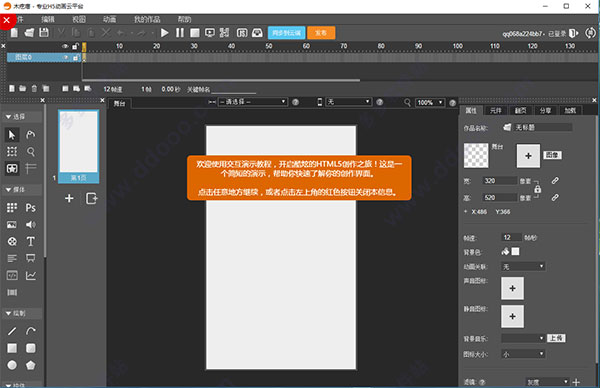Click the import video reel icon
The height and width of the screenshot is (388, 600).
(x=12, y=241)
